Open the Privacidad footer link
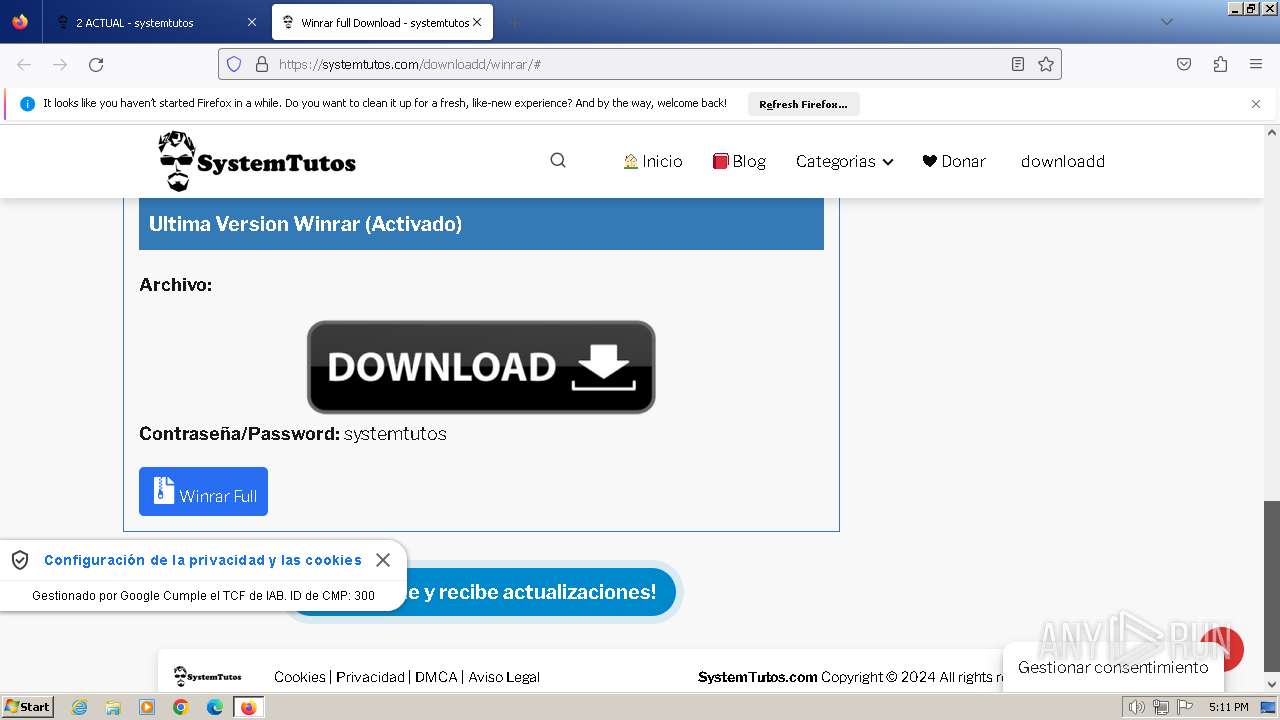Image resolution: width=1280 pixels, height=720 pixels. tap(370, 677)
